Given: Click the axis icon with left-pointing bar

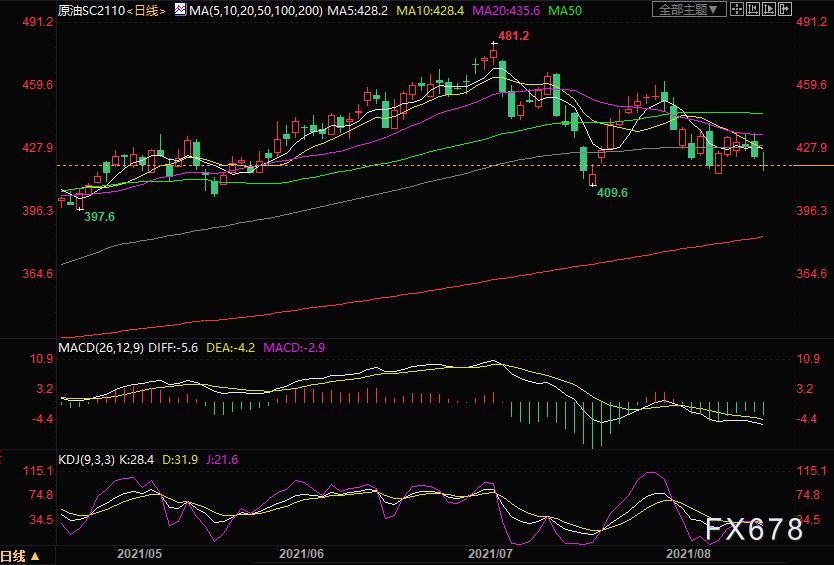Looking at the screenshot, I should (753, 9).
